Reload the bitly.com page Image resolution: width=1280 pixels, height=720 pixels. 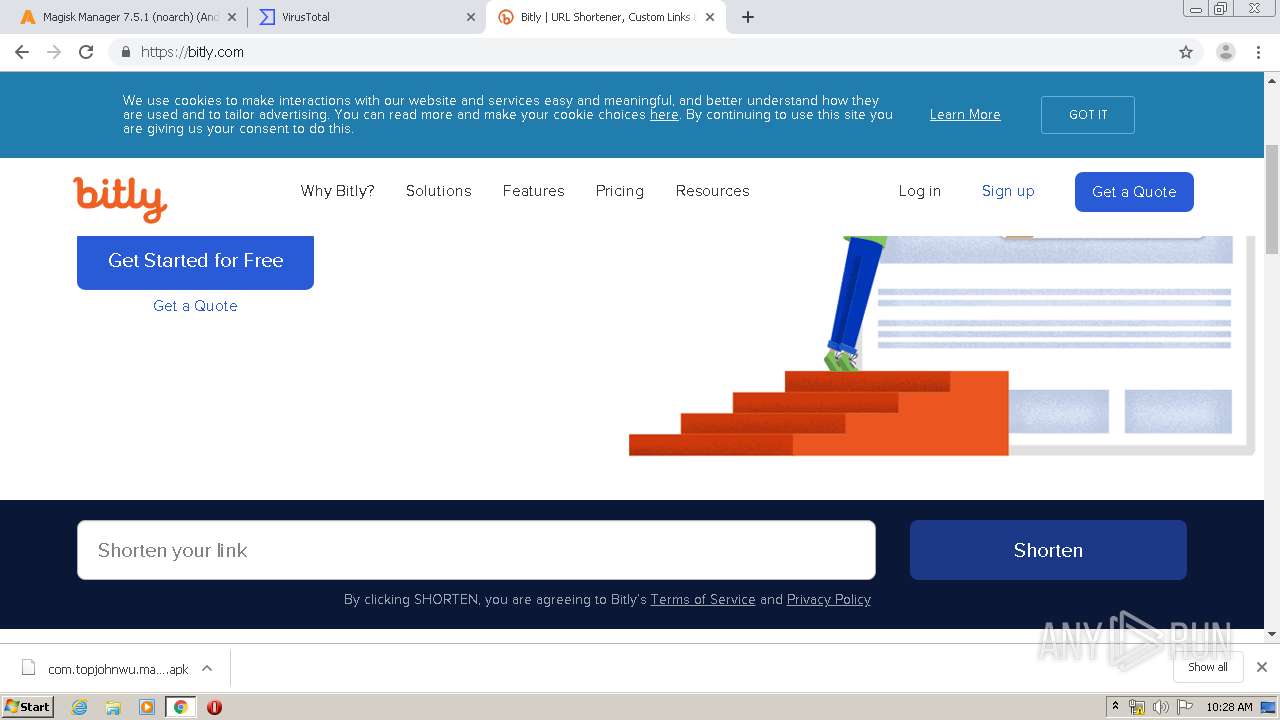[x=86, y=52]
